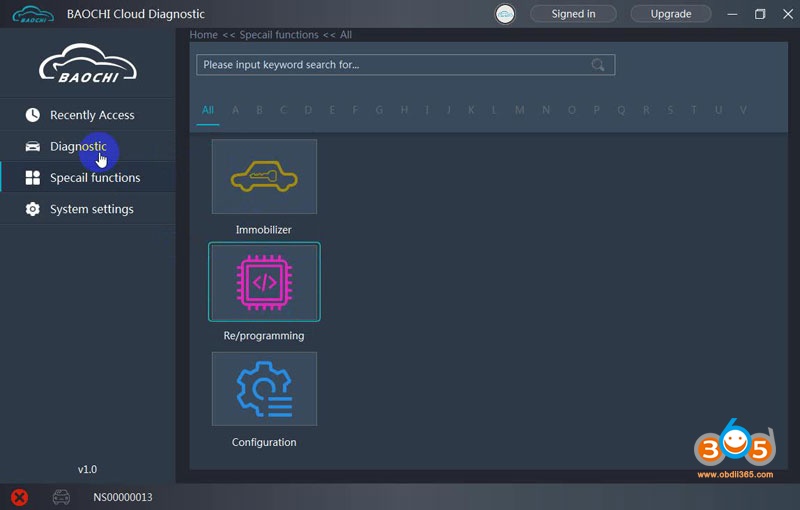Focus the keyword search input field
The width and height of the screenshot is (800, 510).
point(406,65)
